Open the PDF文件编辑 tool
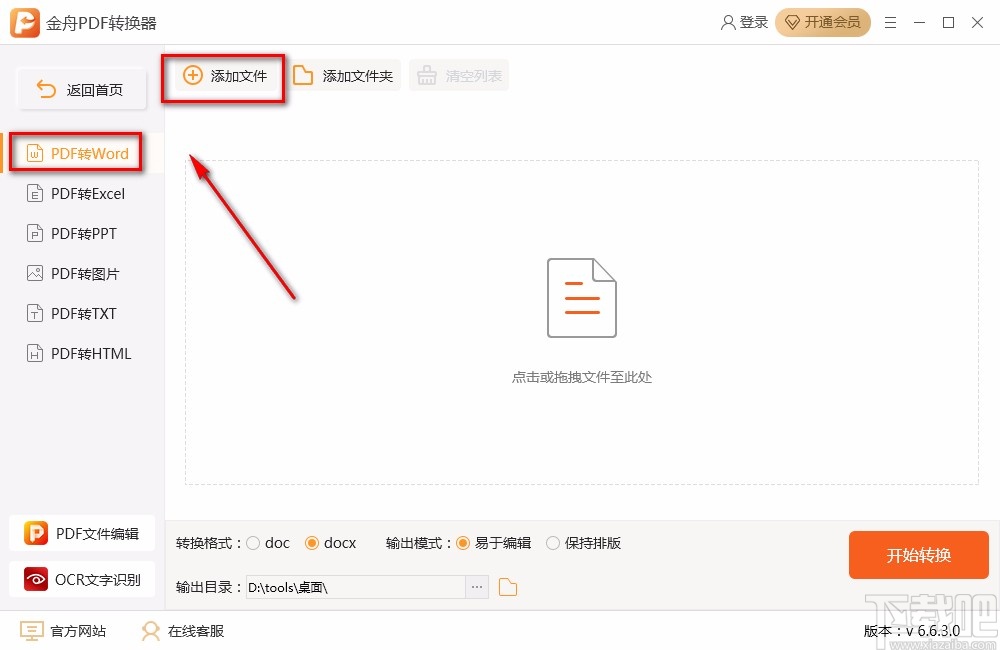 (82, 533)
